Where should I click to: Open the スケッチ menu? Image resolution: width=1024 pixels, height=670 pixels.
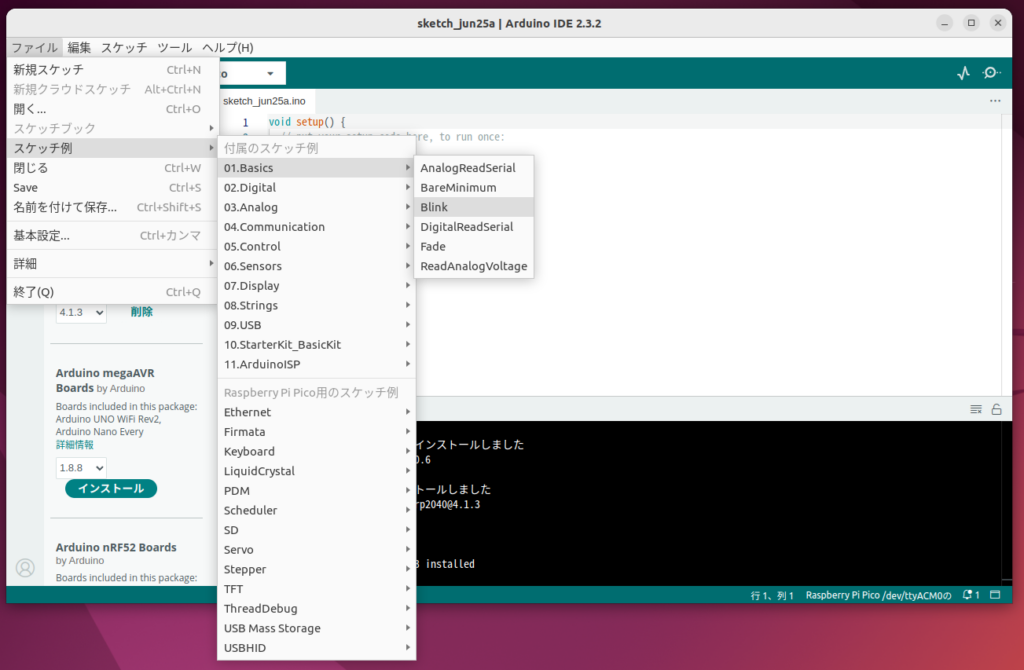pos(124,48)
